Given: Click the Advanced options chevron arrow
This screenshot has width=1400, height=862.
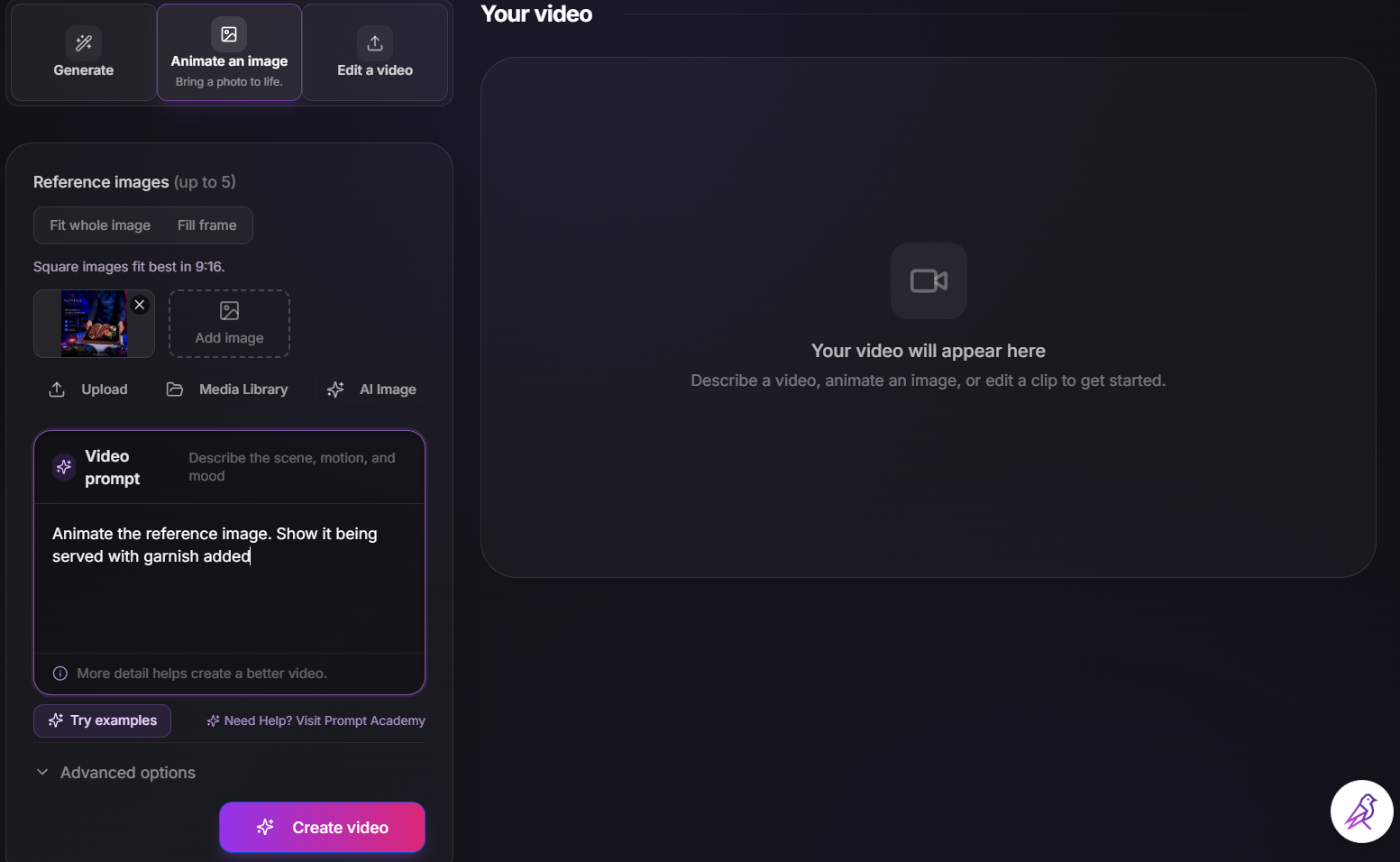Looking at the screenshot, I should (42, 773).
